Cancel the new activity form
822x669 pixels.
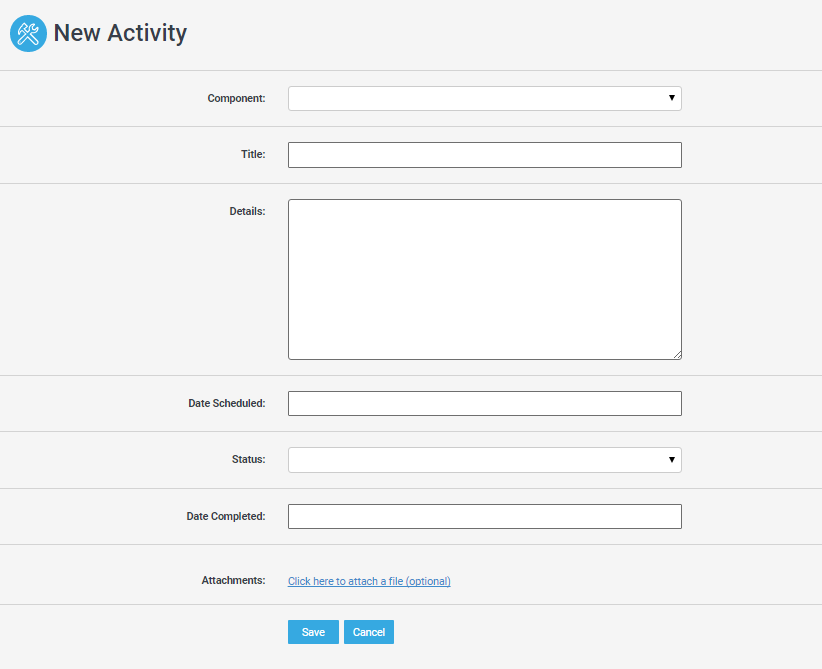point(369,632)
